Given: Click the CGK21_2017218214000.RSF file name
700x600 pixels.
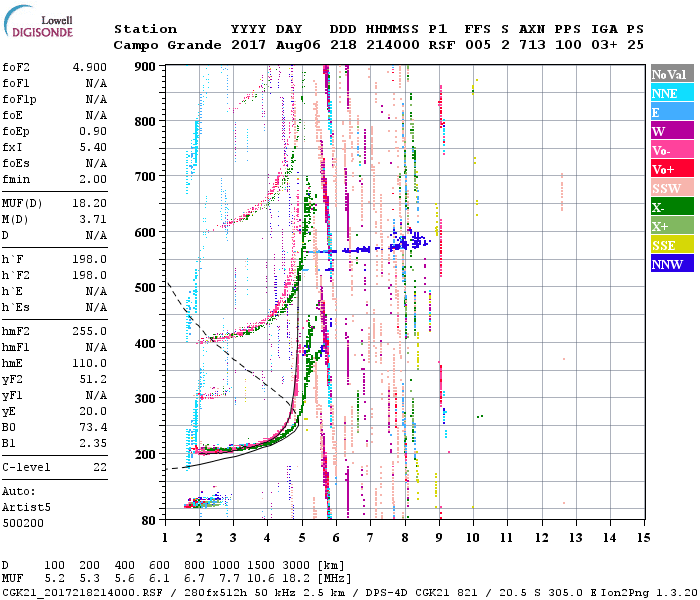Looking at the screenshot, I should click(x=82, y=593).
